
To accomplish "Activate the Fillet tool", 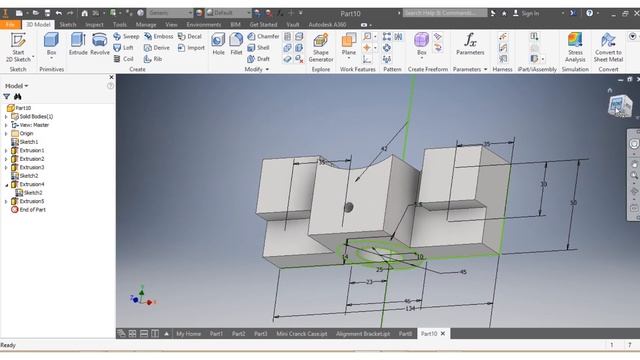I will [x=236, y=44].
